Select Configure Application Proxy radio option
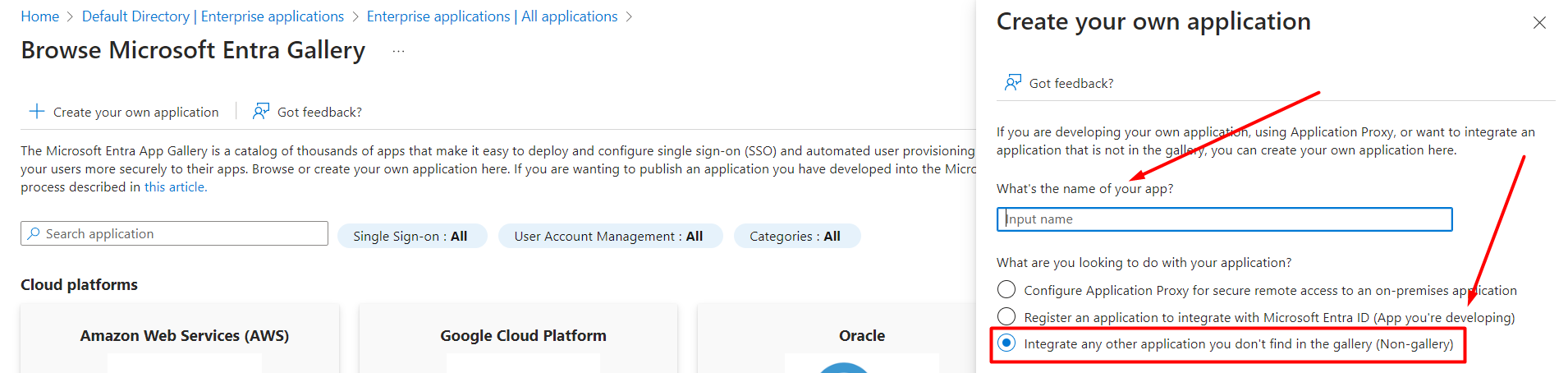 (x=1006, y=290)
